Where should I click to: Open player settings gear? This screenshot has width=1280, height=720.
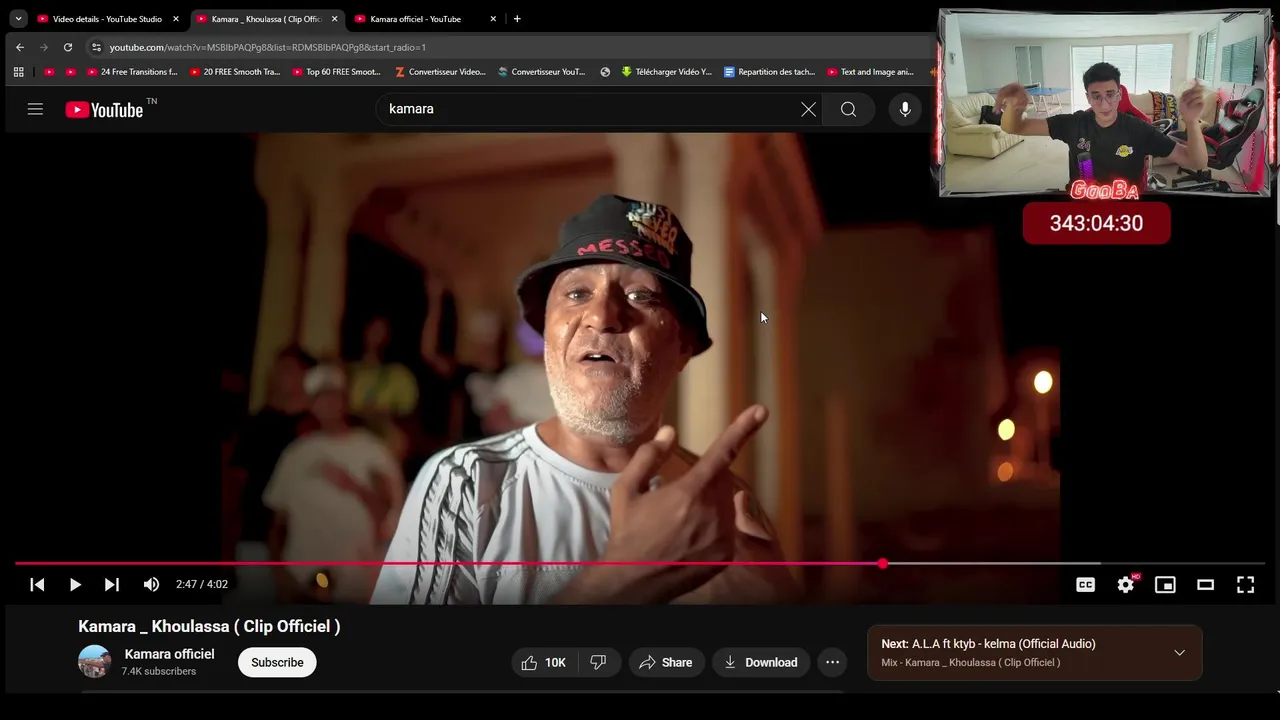1126,585
